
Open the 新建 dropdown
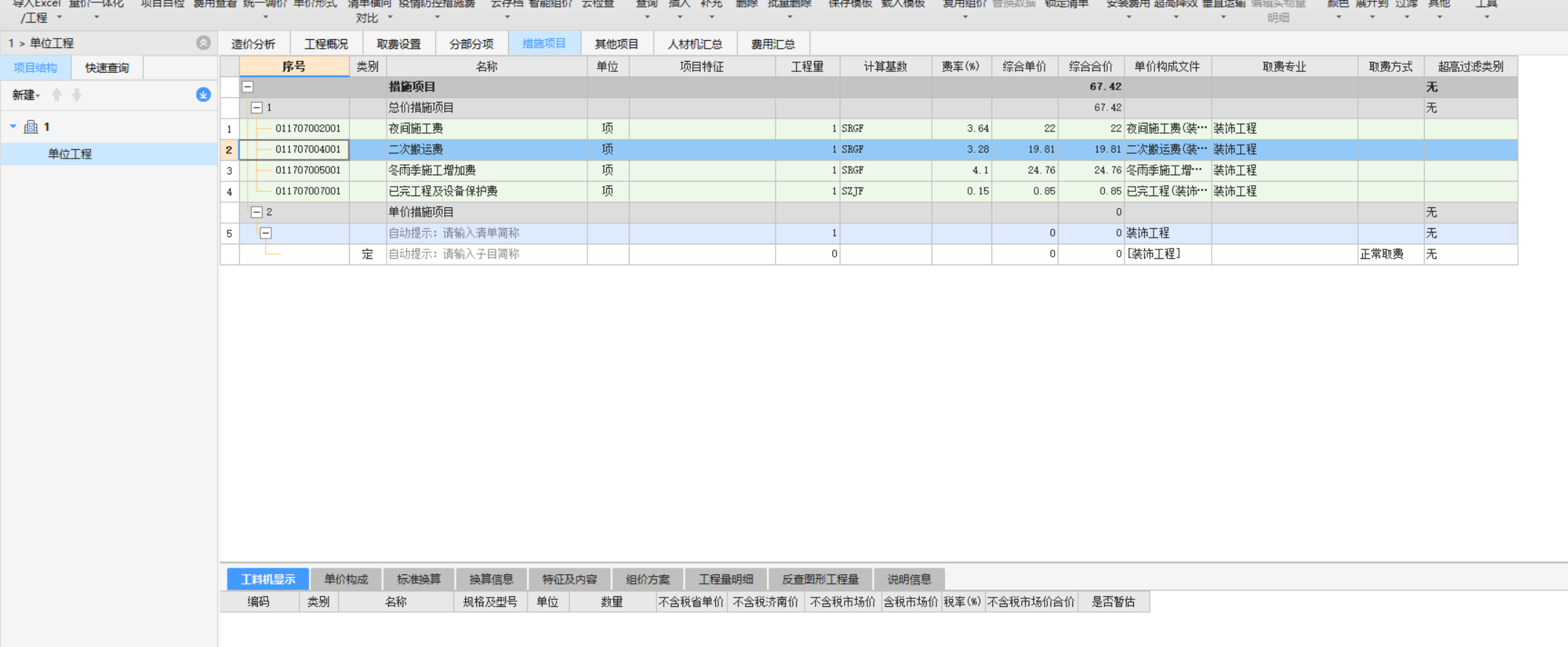26,95
